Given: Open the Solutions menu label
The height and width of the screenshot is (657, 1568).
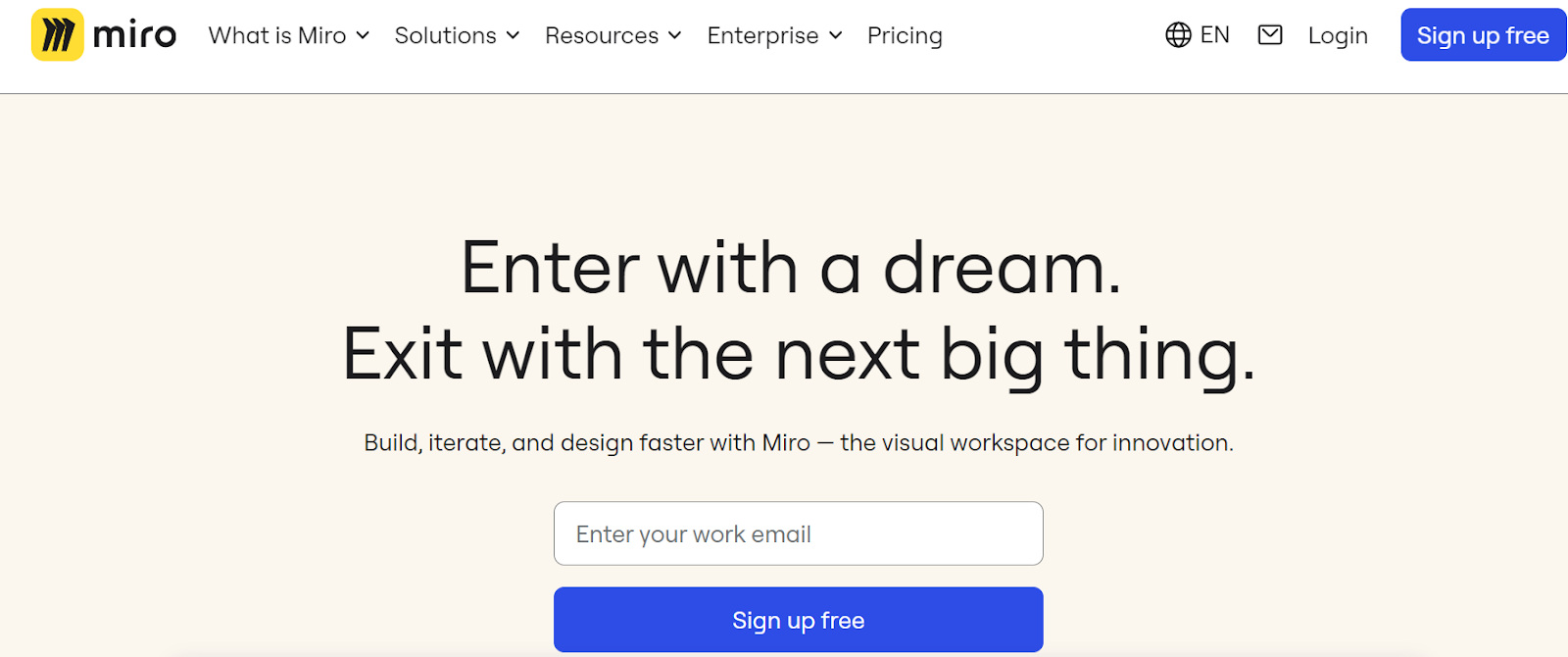Looking at the screenshot, I should point(445,36).
